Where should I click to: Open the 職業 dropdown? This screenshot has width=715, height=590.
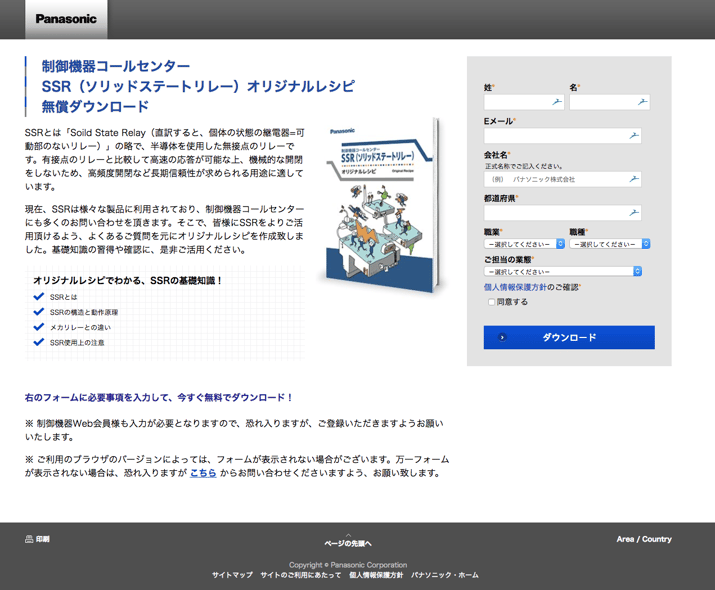point(524,244)
